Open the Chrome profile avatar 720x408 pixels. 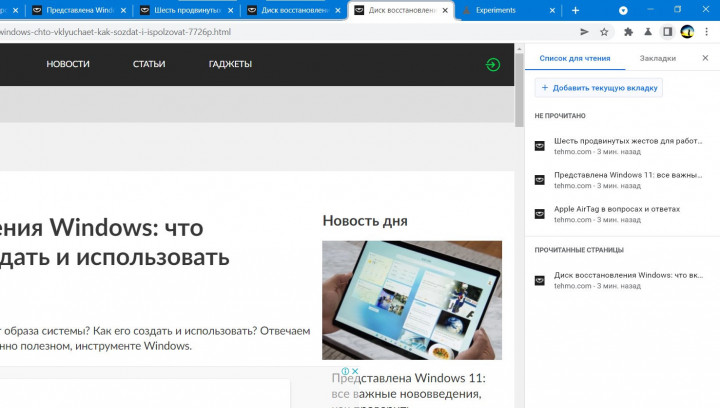coord(687,32)
